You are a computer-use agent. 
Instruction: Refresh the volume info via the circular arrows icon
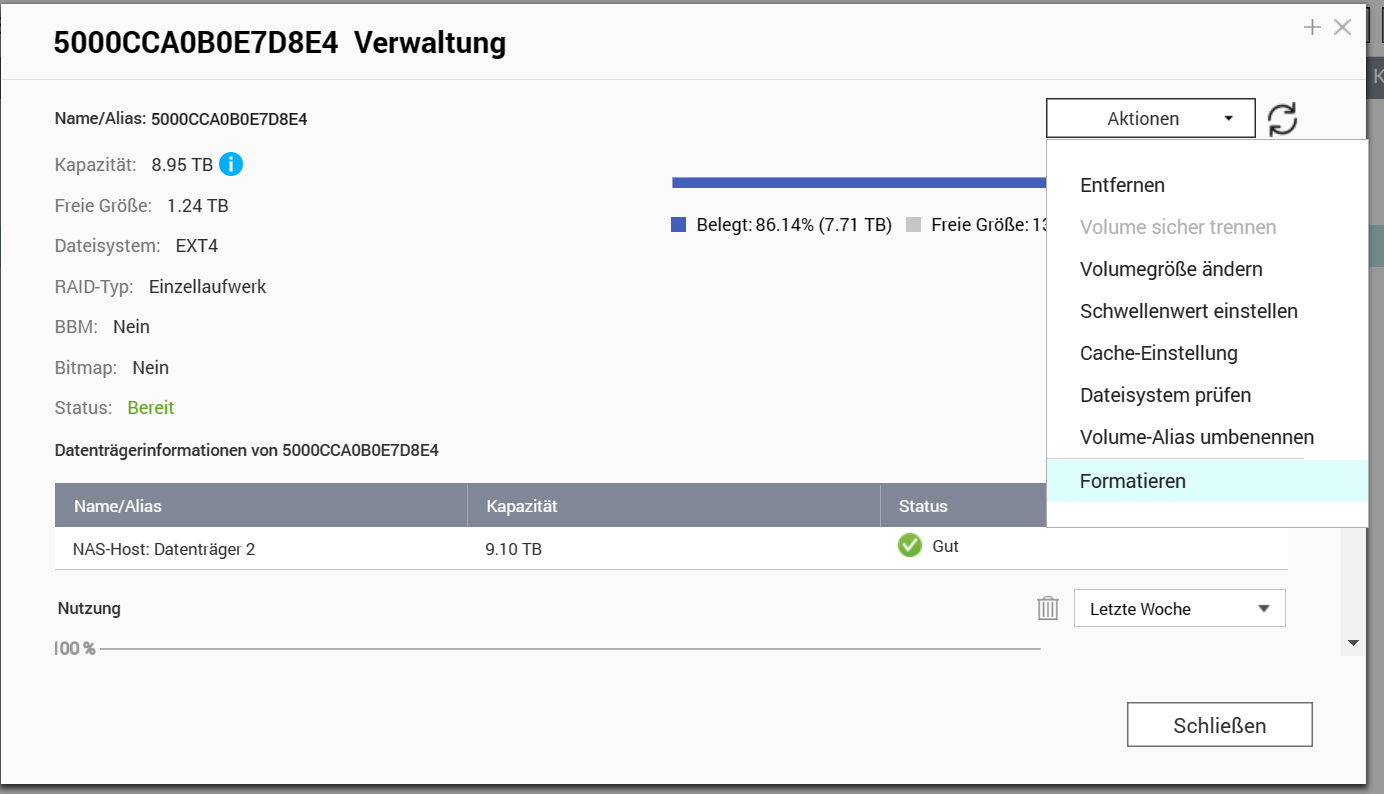pyautogui.click(x=1282, y=119)
